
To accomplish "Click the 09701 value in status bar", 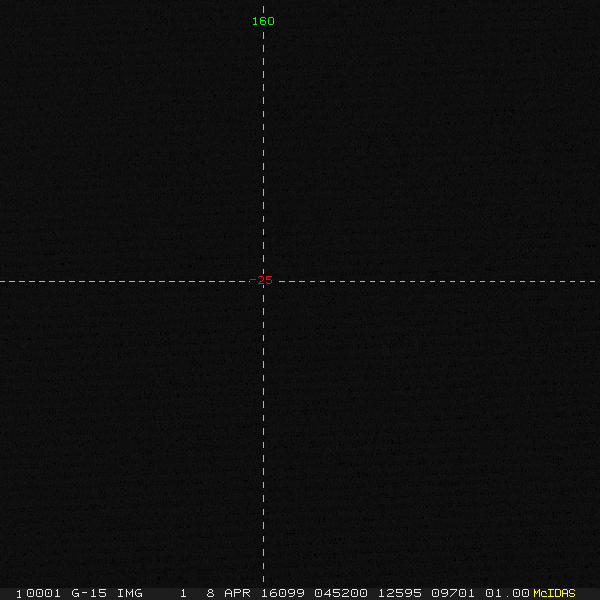I will [x=453, y=593].
